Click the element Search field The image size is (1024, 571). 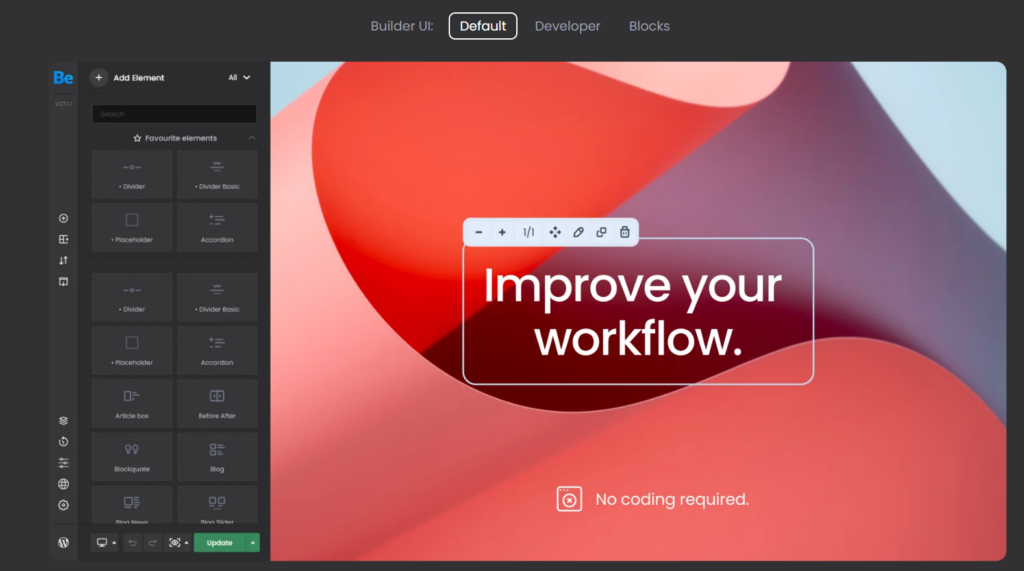[174, 114]
